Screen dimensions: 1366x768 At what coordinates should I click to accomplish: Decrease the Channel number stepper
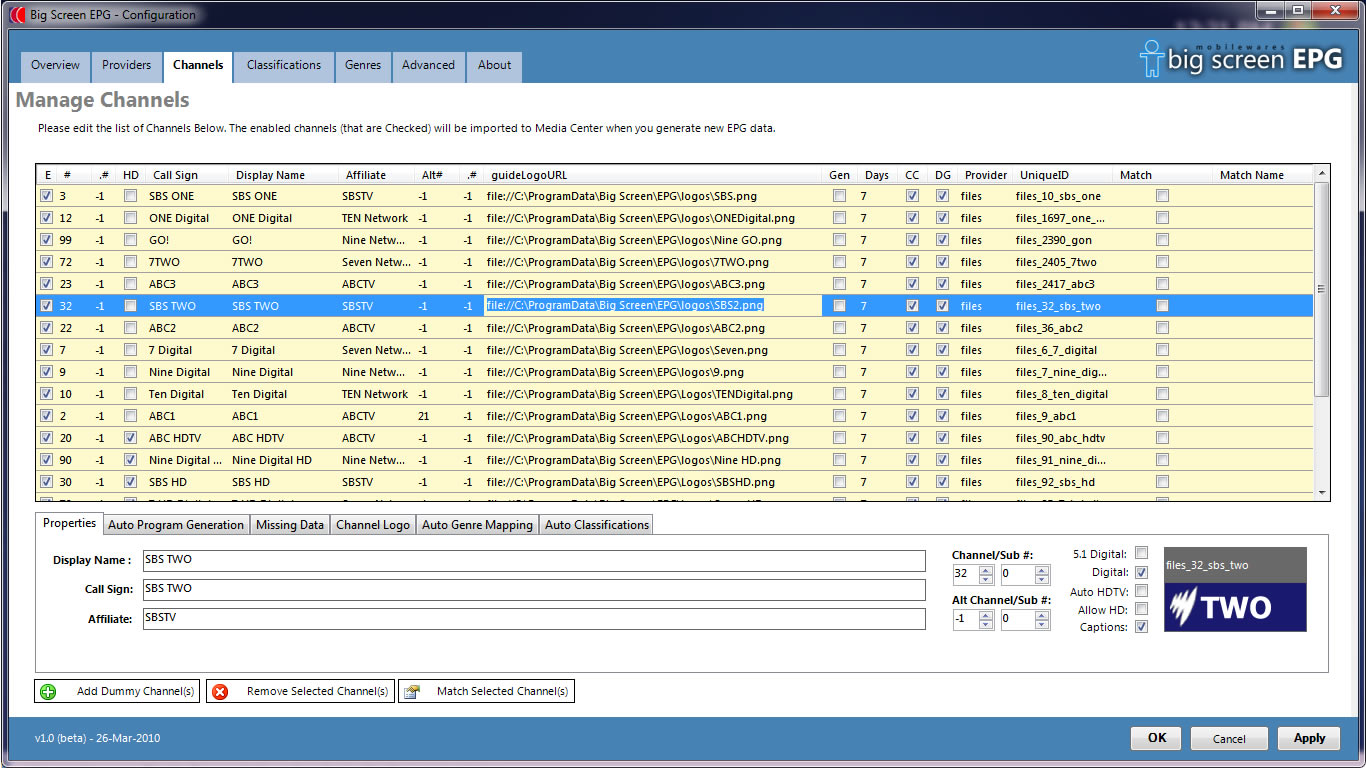(x=985, y=579)
